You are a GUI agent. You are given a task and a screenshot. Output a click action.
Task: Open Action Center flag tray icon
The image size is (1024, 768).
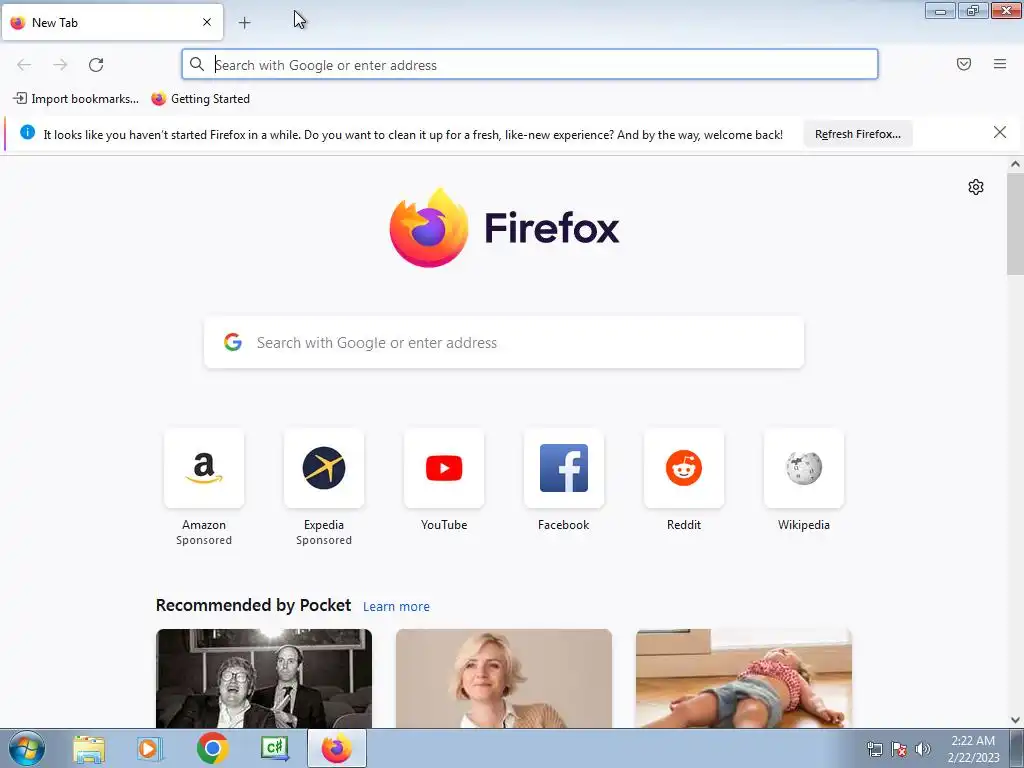click(x=899, y=749)
